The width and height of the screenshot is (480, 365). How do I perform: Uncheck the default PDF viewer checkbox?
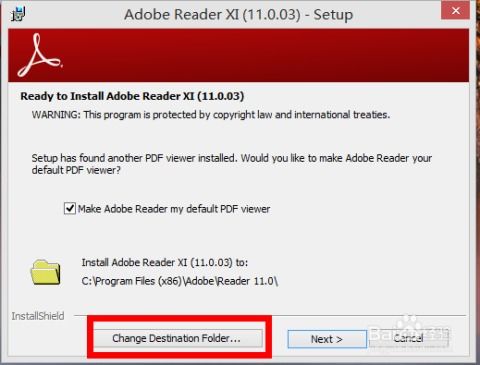[70, 209]
